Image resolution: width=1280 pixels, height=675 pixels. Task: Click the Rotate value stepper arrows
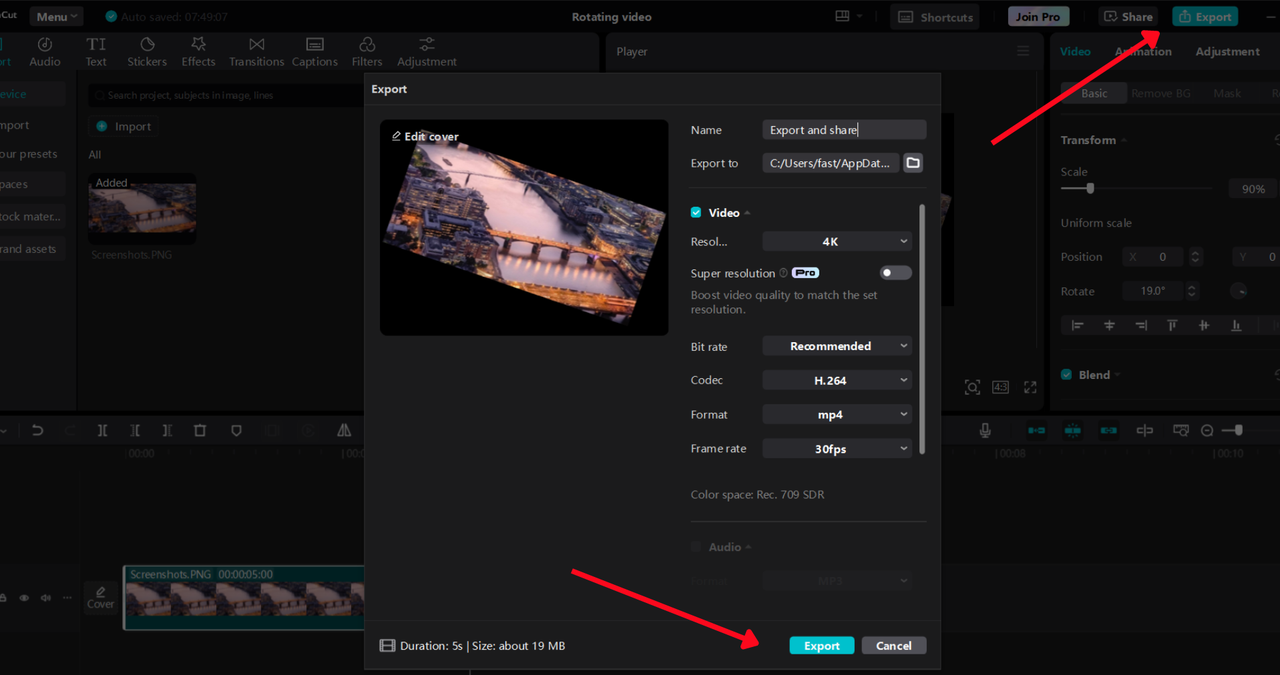pyautogui.click(x=1194, y=291)
